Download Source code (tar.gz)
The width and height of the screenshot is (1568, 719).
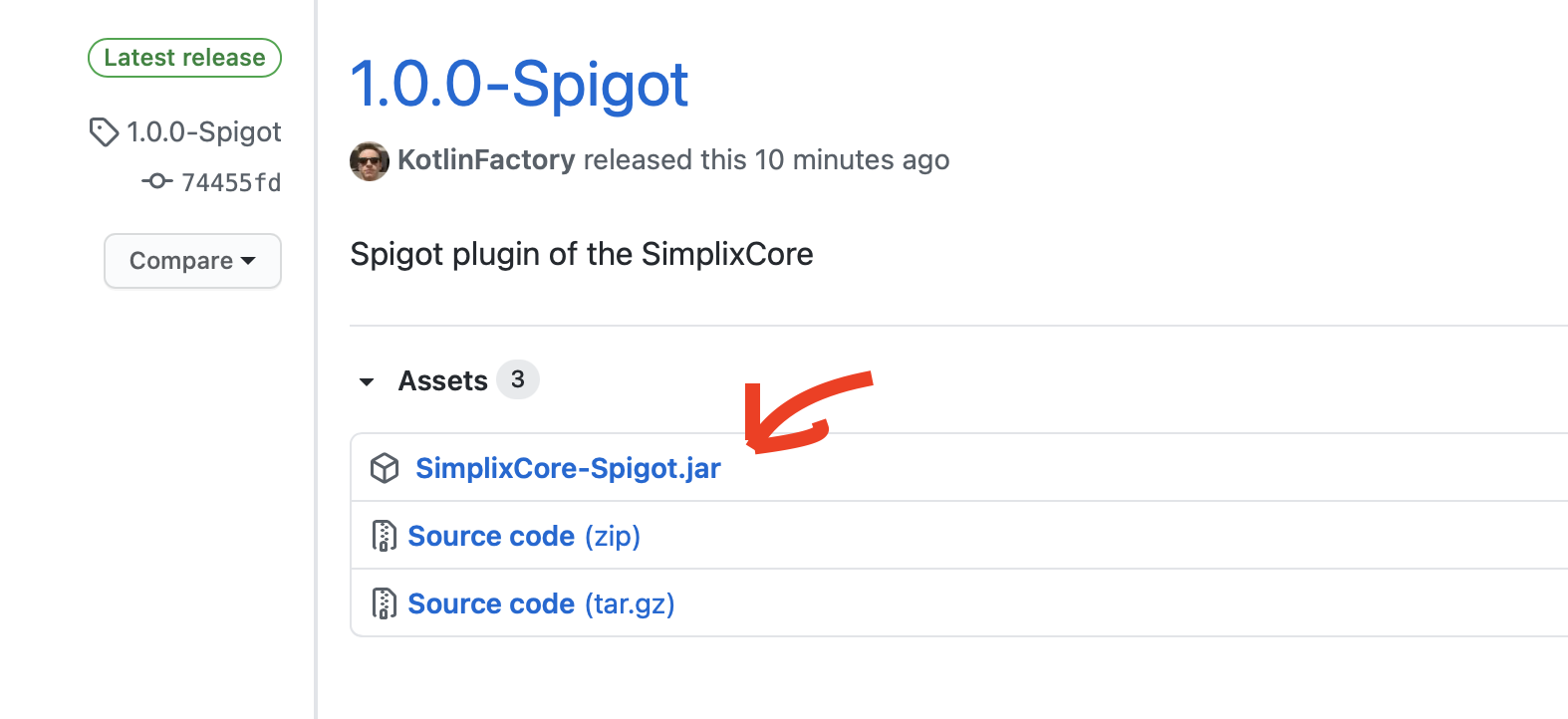[541, 603]
